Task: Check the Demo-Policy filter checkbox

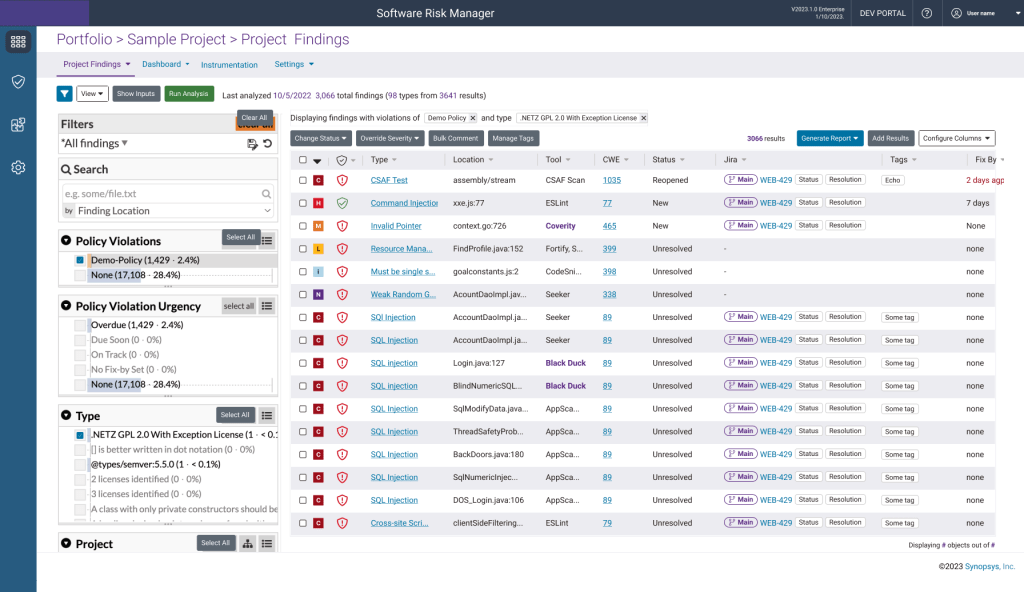Action: pos(80,259)
